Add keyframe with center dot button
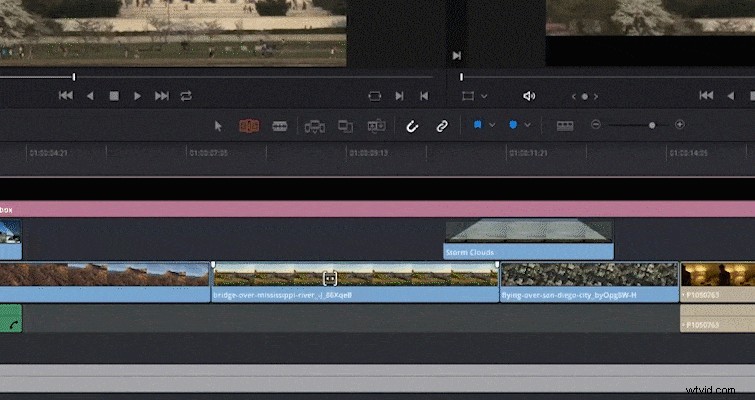Image resolution: width=755 pixels, height=400 pixels. [x=585, y=97]
